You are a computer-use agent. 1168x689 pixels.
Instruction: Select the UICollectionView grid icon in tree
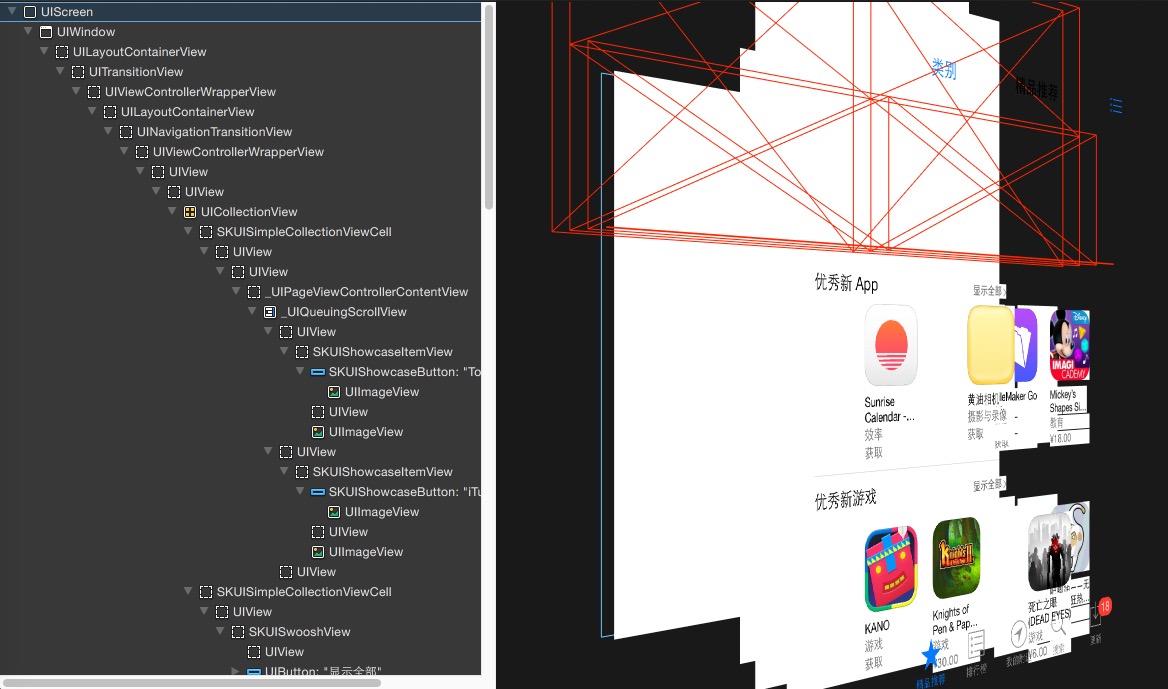point(190,212)
